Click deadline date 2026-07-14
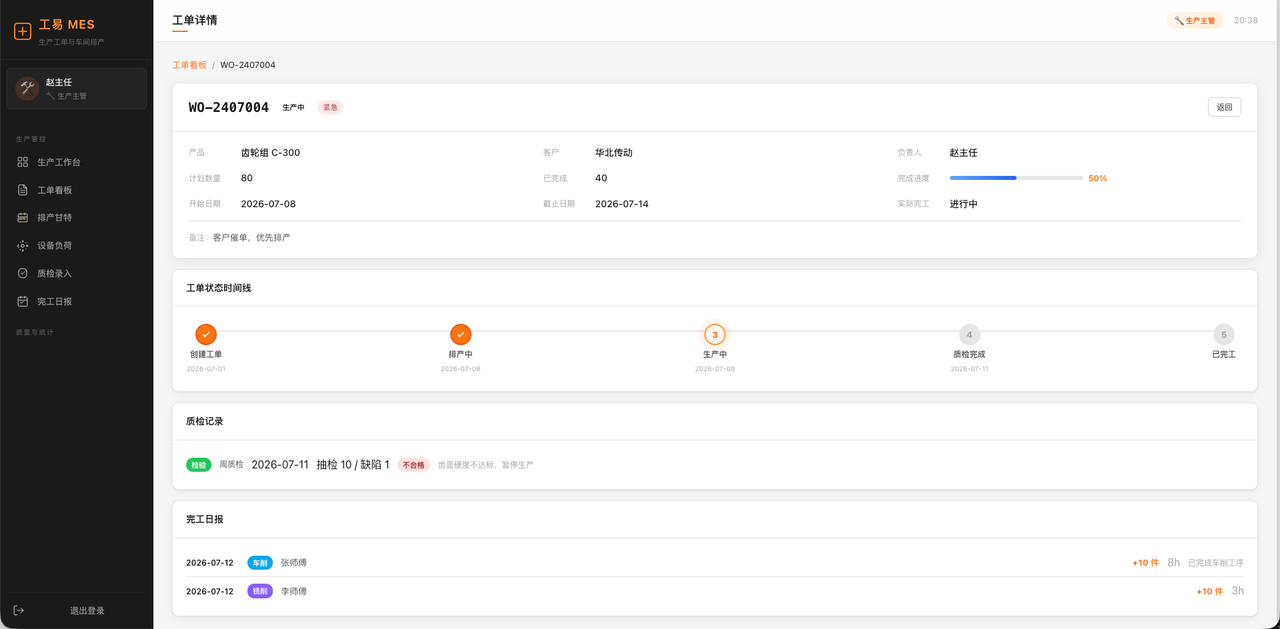 click(x=622, y=204)
